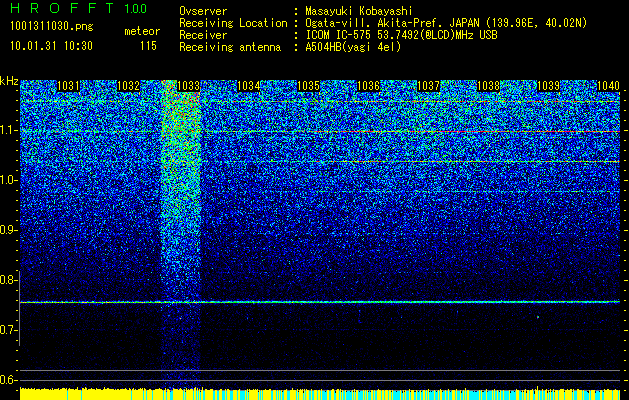Viewport: 629px width, 400px height.
Task: Click the ICOM IC-575 53.7492 MHz USB text
Action: pos(401,35)
